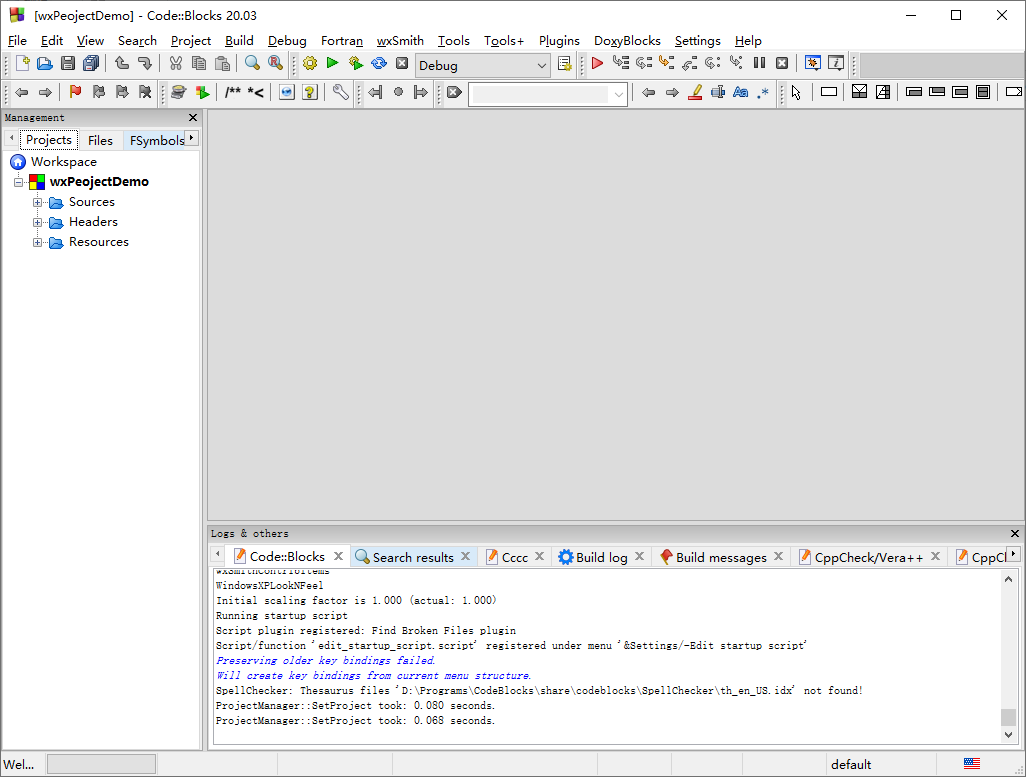Start debugging with the red arrow
Screen dimensions: 1026x777
pyautogui.click(x=597, y=63)
